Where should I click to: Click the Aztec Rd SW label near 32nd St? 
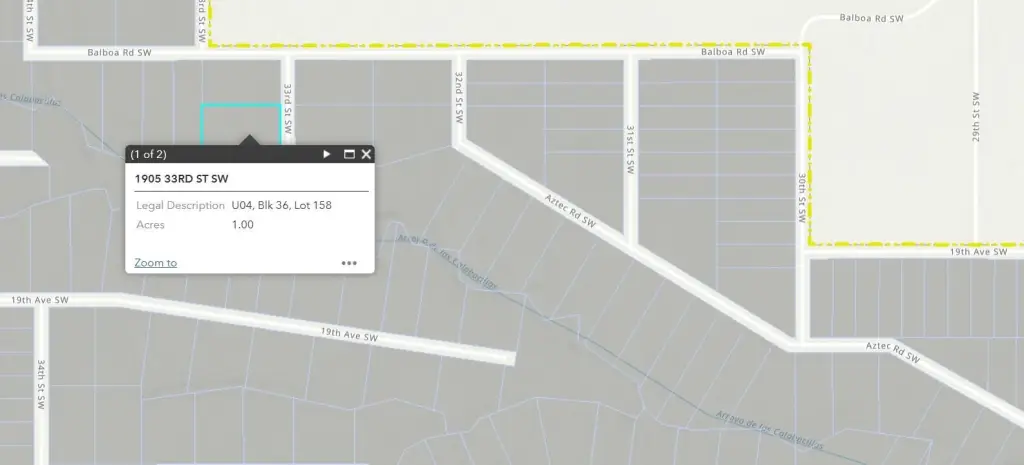570,210
